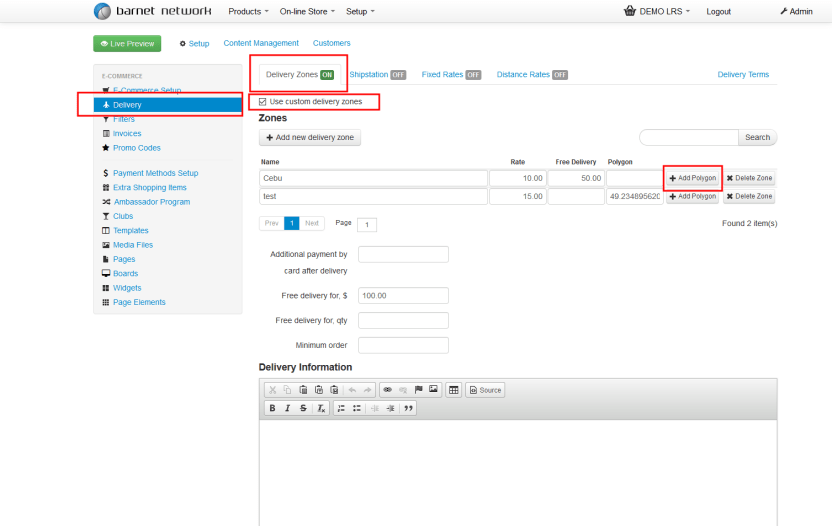Click the Cebu zone name field

(374, 178)
